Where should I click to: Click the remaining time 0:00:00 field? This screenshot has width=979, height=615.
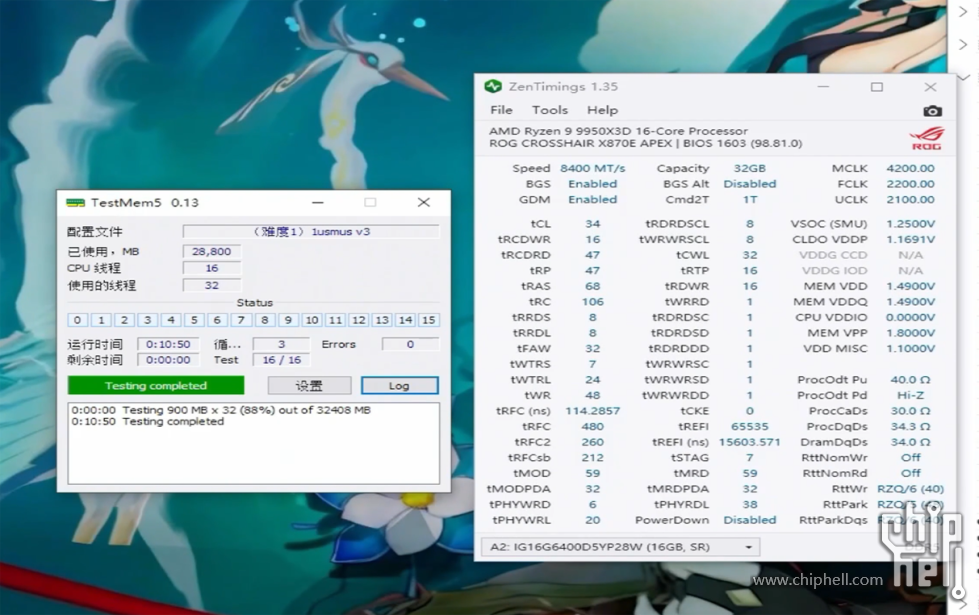click(168, 360)
